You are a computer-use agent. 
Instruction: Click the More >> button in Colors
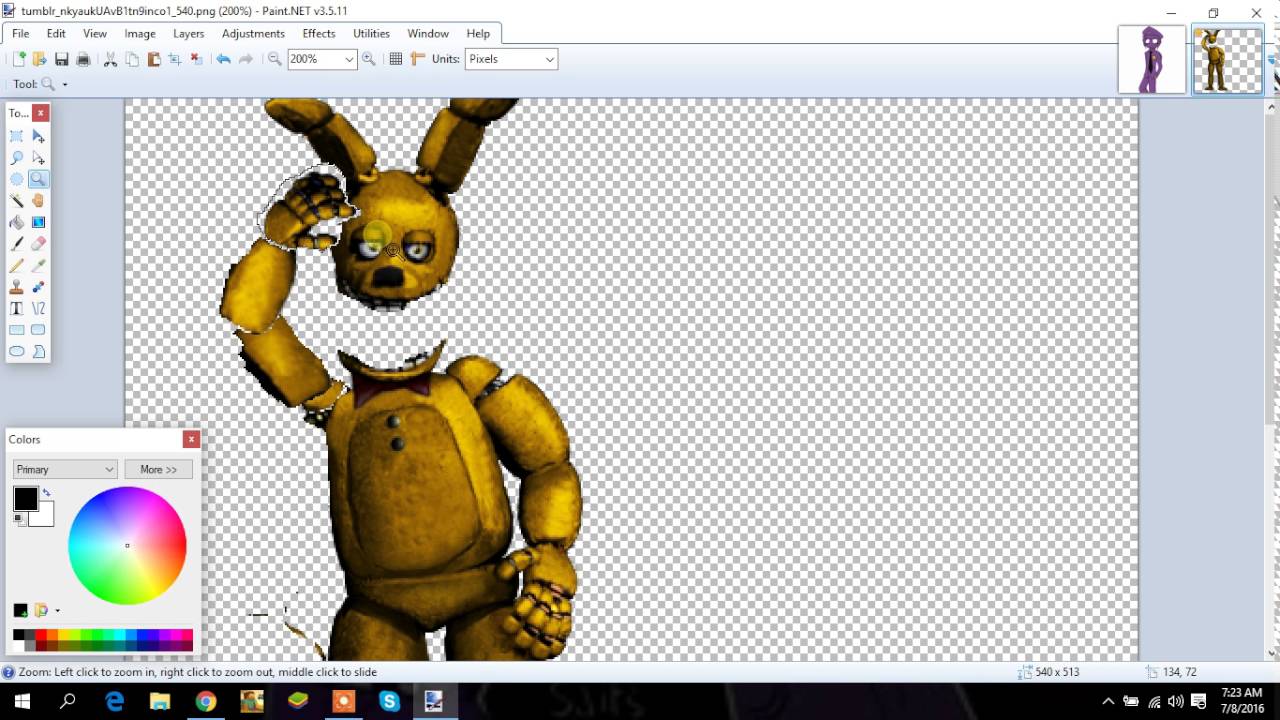coord(158,469)
